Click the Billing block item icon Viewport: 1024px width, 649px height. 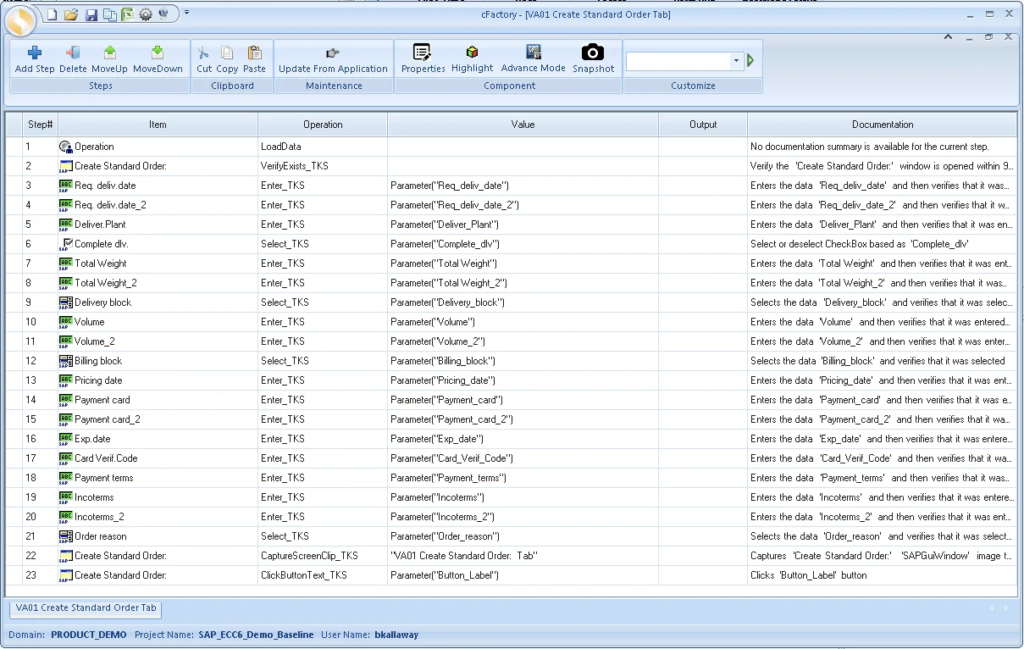(65, 360)
